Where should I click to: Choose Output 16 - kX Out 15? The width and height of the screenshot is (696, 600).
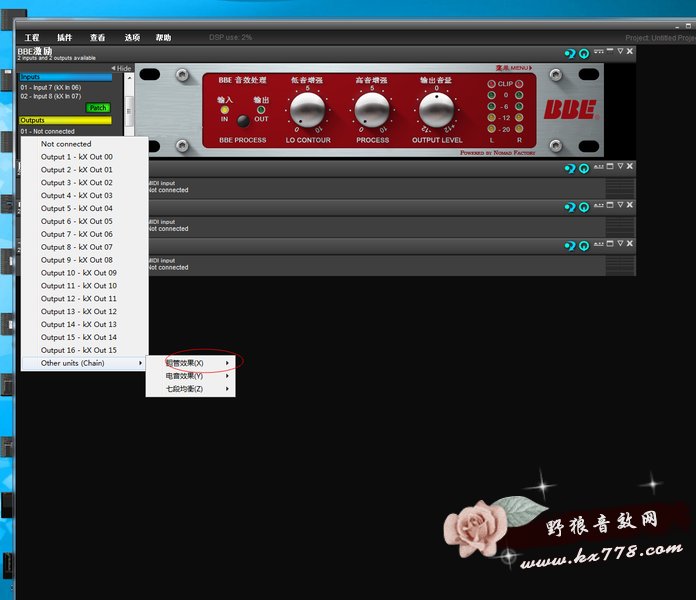pos(85,350)
